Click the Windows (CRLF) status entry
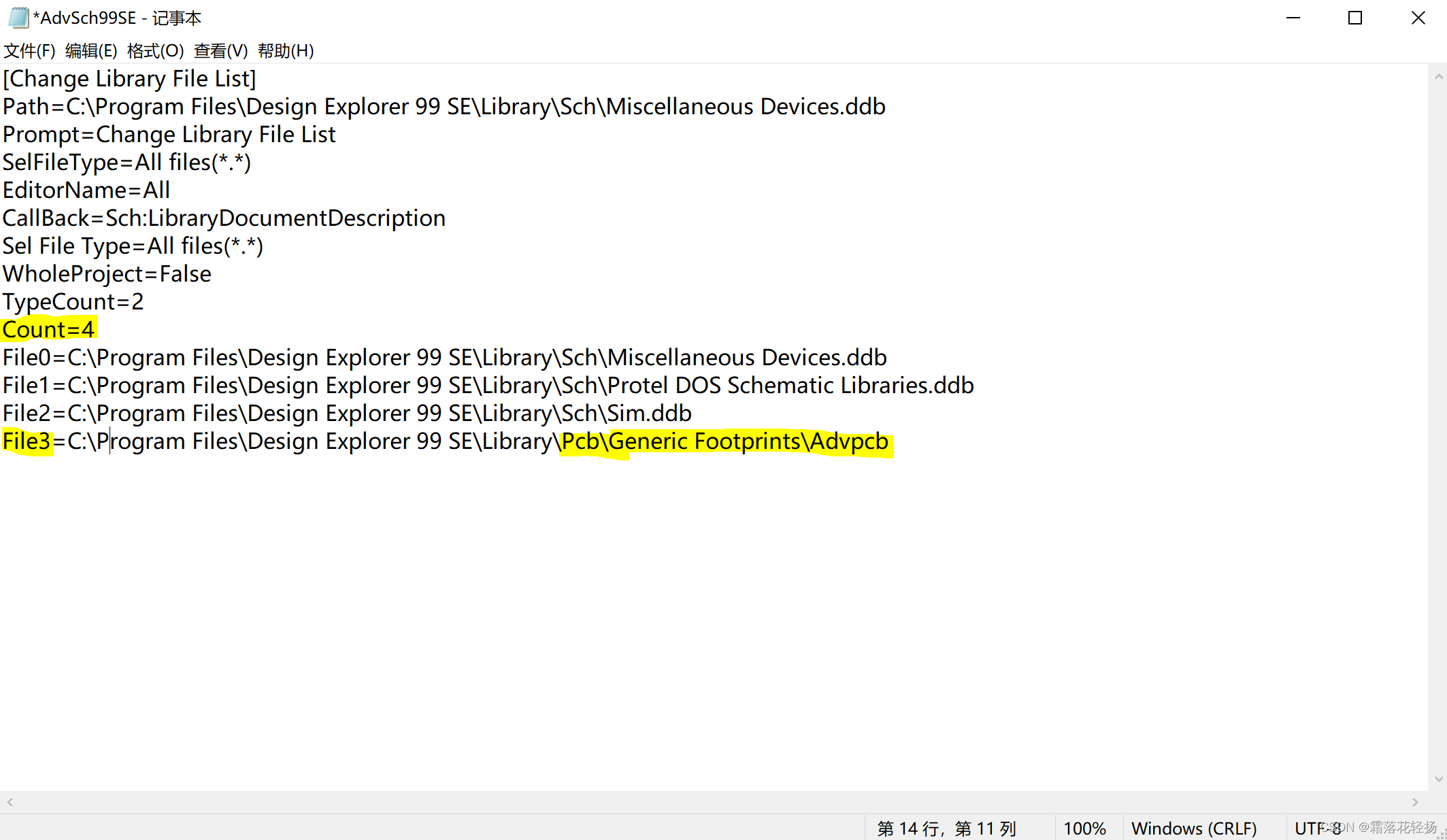The width and height of the screenshot is (1447, 840). coord(1194,828)
